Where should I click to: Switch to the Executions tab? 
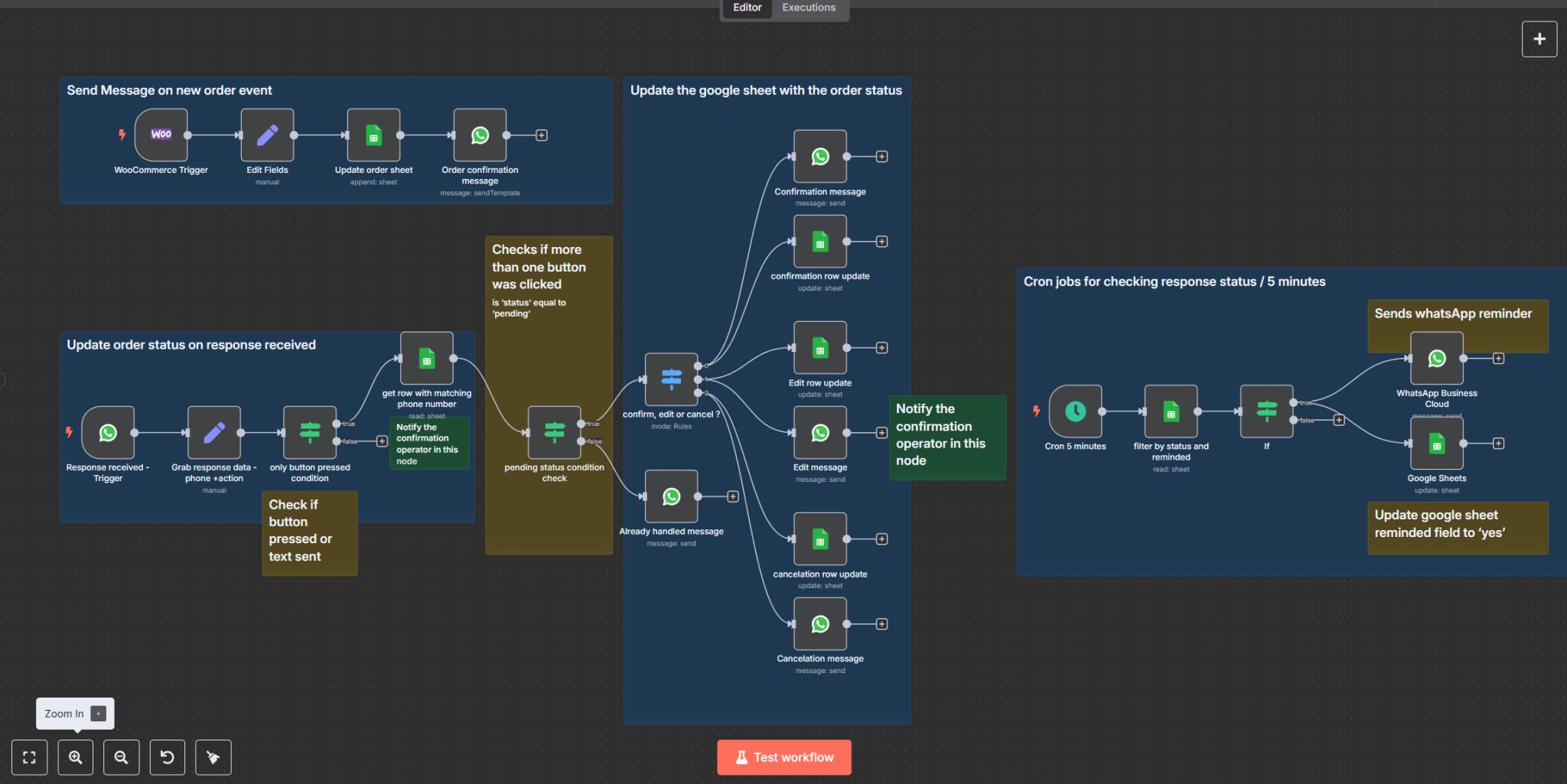pyautogui.click(x=808, y=8)
